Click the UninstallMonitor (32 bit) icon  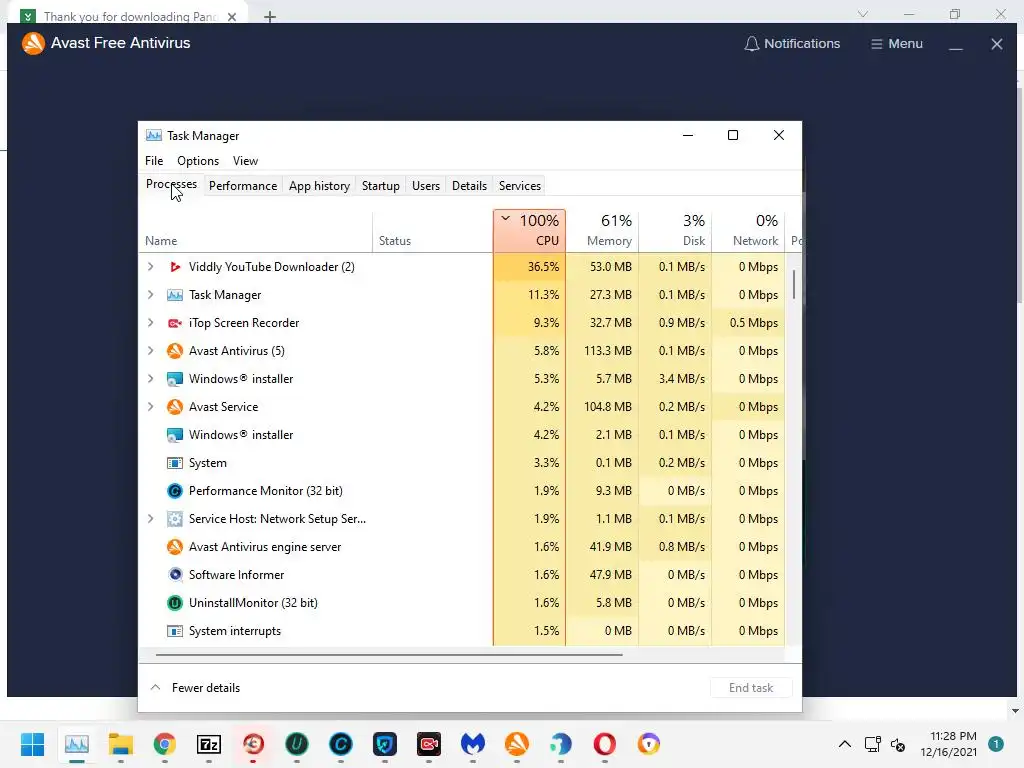pyautogui.click(x=174, y=603)
